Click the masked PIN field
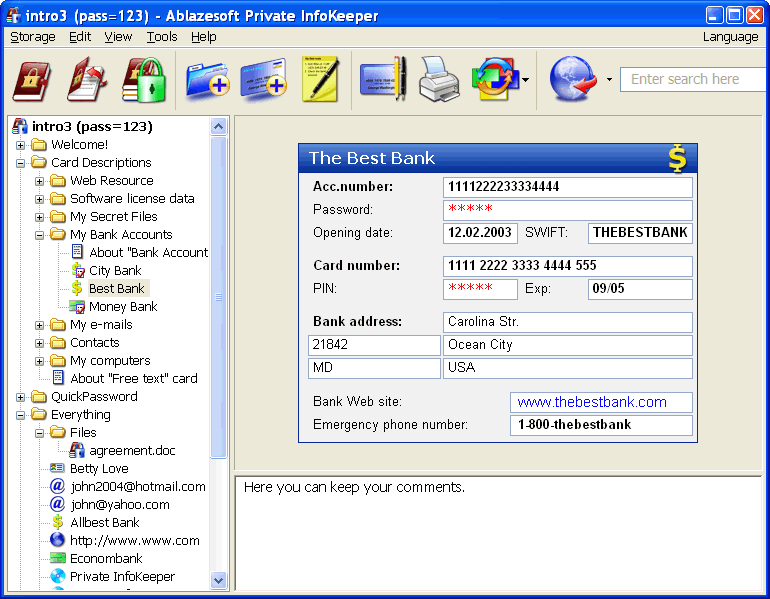This screenshot has width=770, height=599. [x=480, y=289]
